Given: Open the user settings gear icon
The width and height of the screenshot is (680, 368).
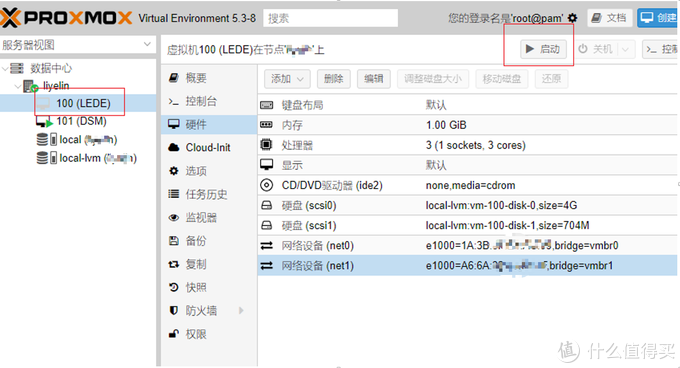Looking at the screenshot, I should pos(572,18).
